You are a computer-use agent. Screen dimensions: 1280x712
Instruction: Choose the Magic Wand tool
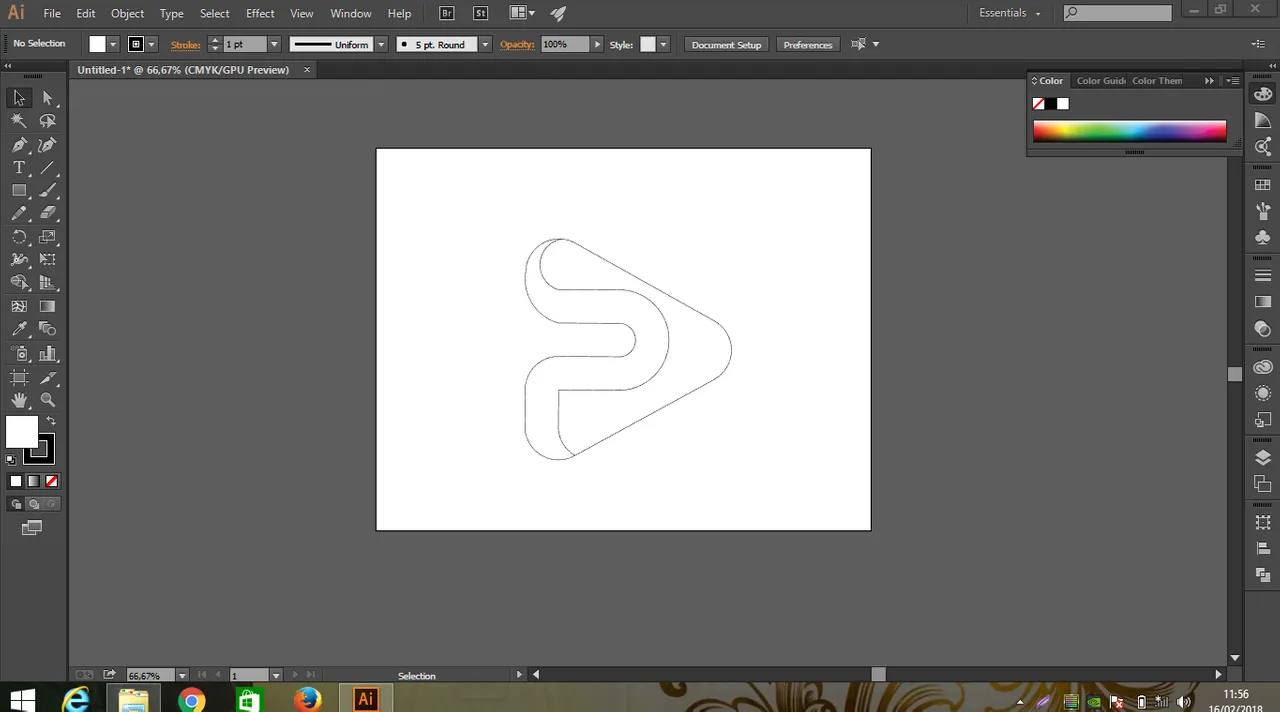pyautogui.click(x=19, y=121)
